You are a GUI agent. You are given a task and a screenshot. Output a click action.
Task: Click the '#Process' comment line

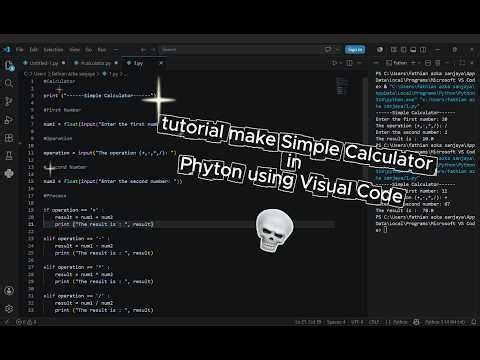pos(55,196)
